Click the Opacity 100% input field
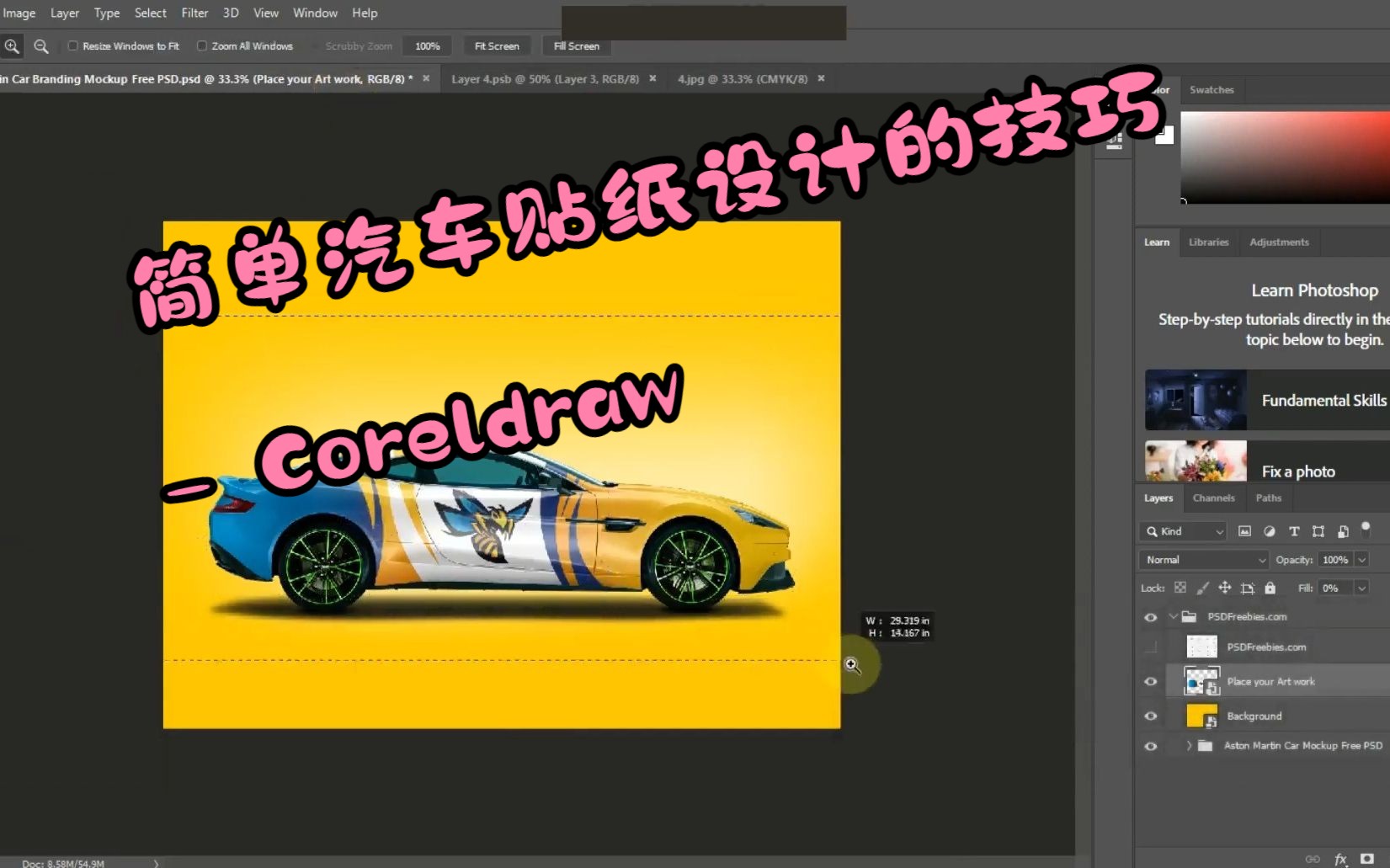This screenshot has height=868, width=1390. coord(1334,560)
